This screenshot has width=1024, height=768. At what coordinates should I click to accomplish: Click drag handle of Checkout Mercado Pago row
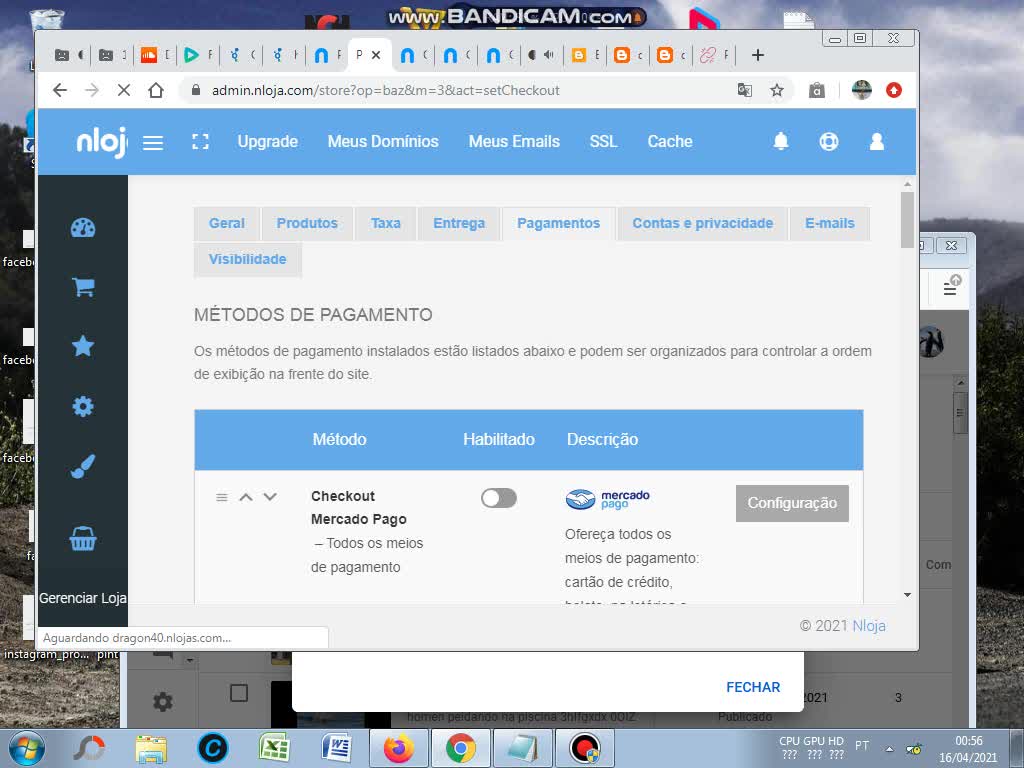[221, 497]
